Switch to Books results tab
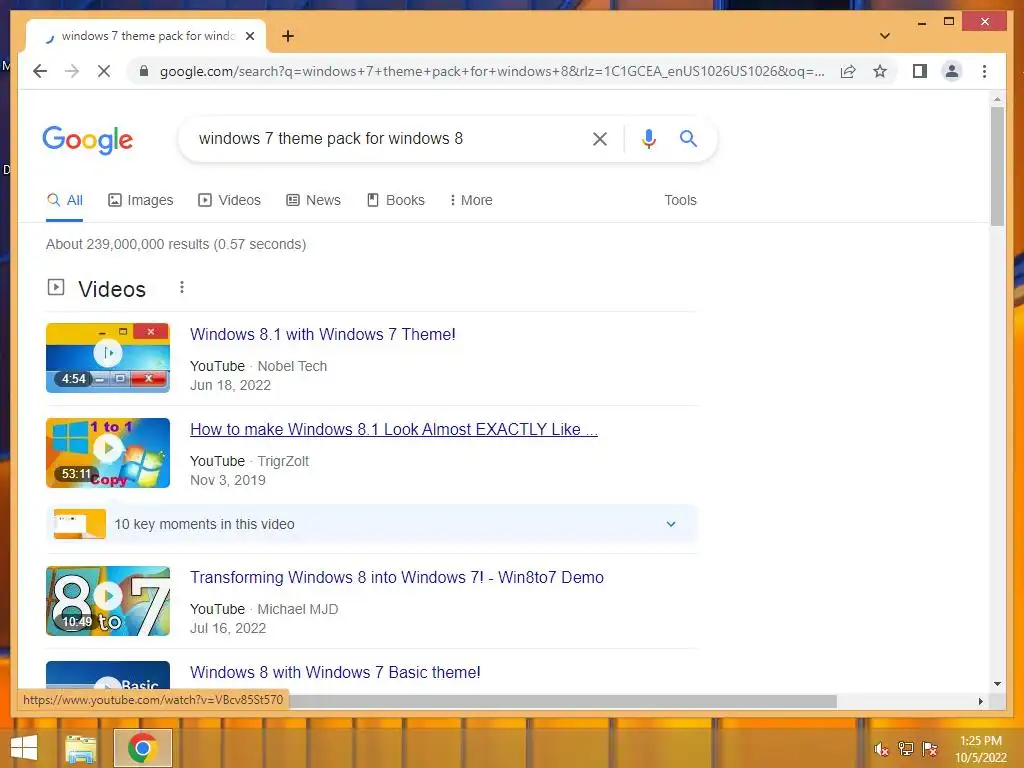1024x768 pixels. [396, 200]
